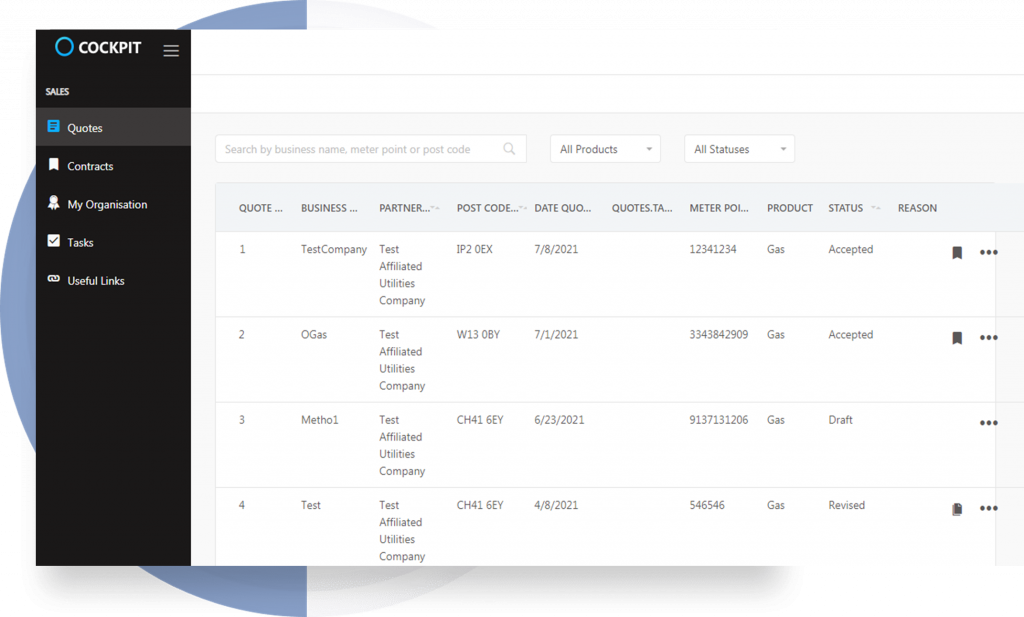This screenshot has height=617, width=1024.
Task: Click meter point 546546
Action: 707,505
